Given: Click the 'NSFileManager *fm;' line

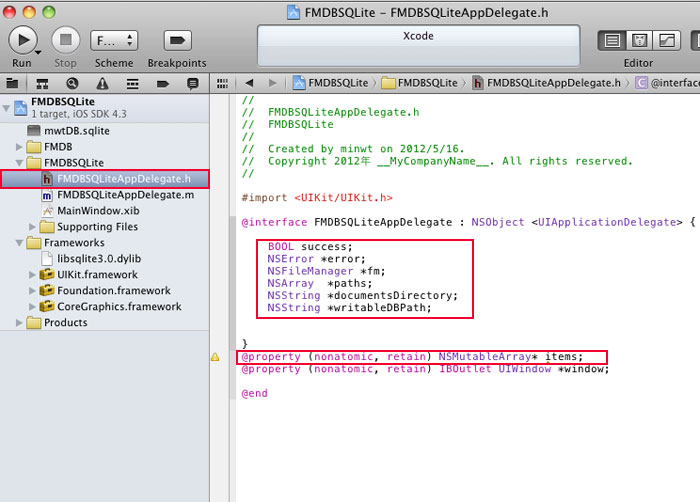Looking at the screenshot, I should pyautogui.click(x=326, y=271).
